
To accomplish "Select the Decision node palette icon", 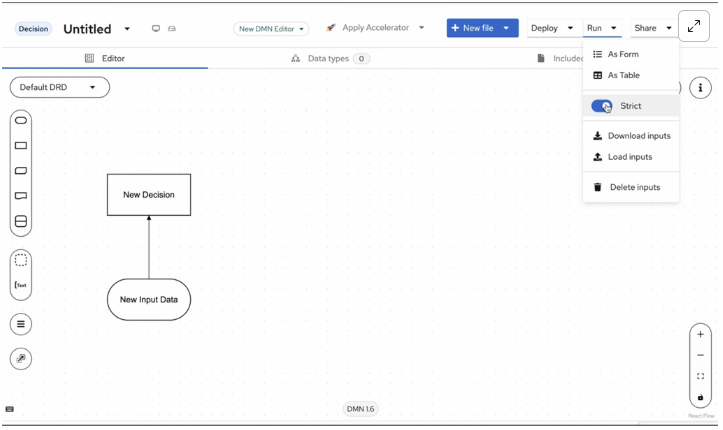I will click(x=21, y=146).
